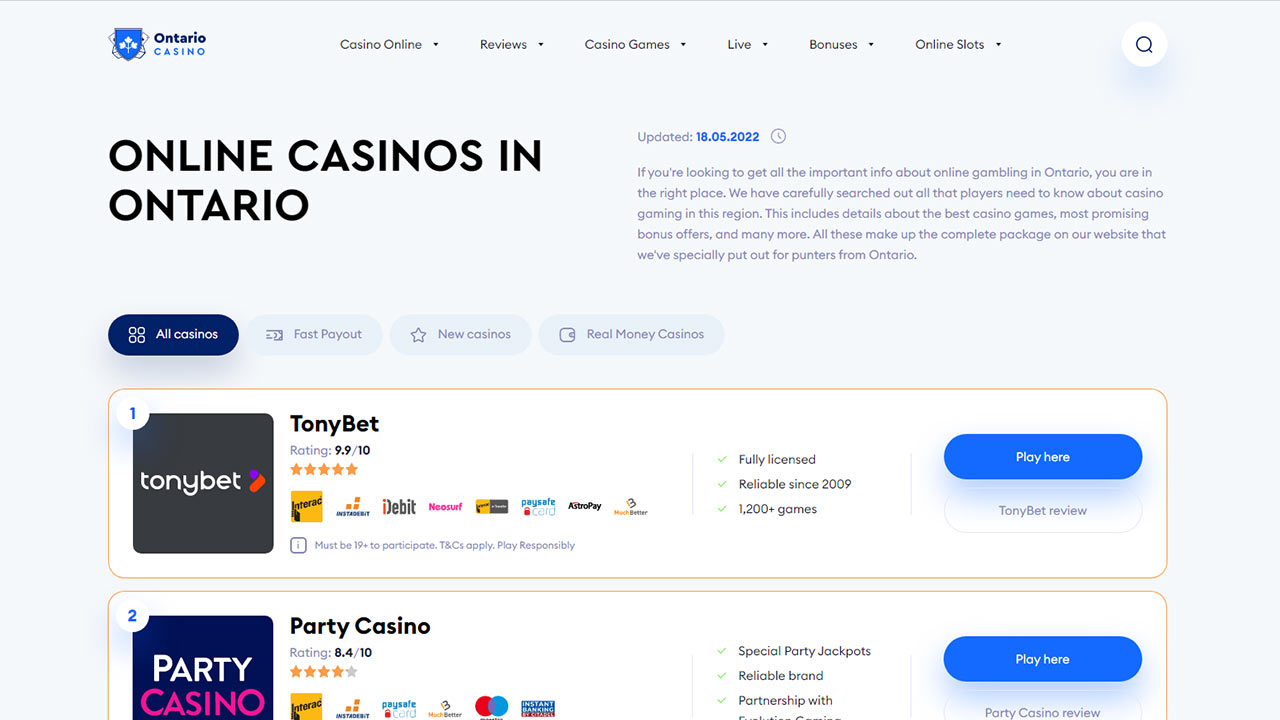1280x720 pixels.
Task: Click the clock icon next to updated date
Action: click(x=778, y=137)
